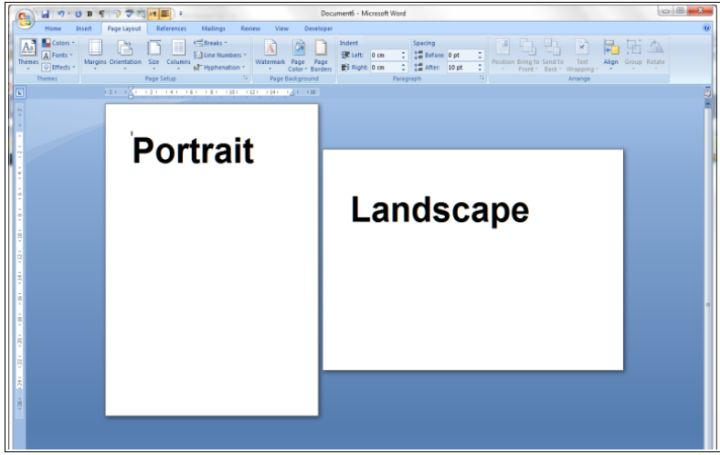Image resolution: width=720 pixels, height=455 pixels.
Task: Switch to the Review tab
Action: point(250,28)
